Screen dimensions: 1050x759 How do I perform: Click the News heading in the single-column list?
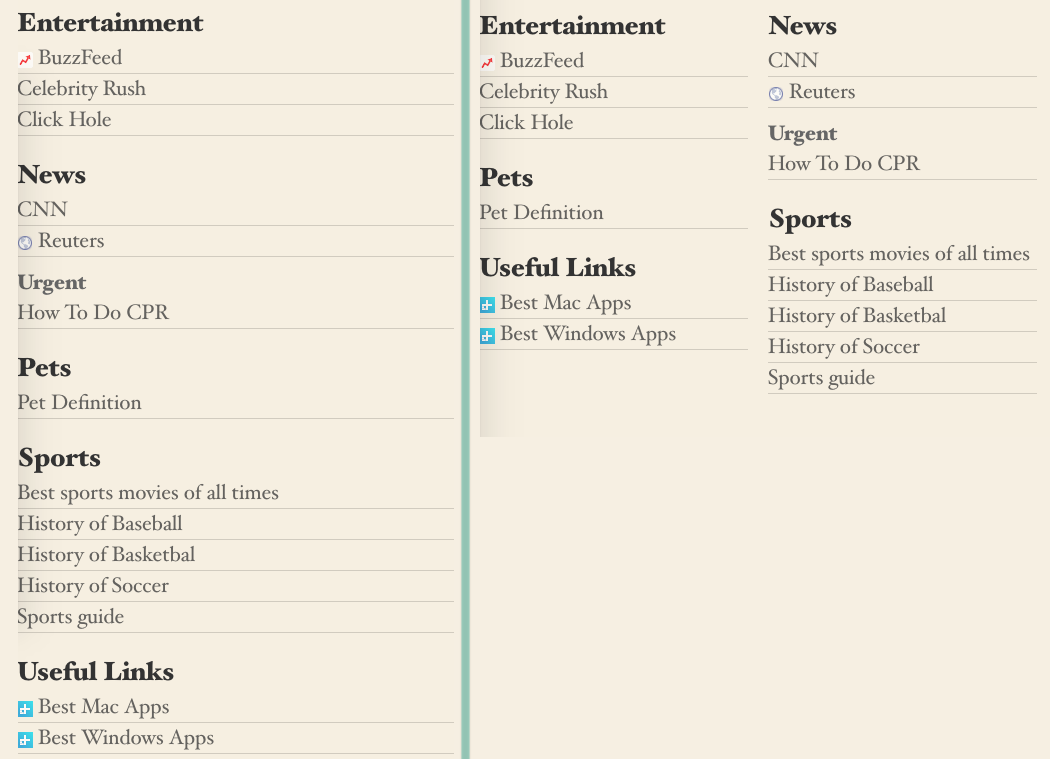tap(52, 175)
